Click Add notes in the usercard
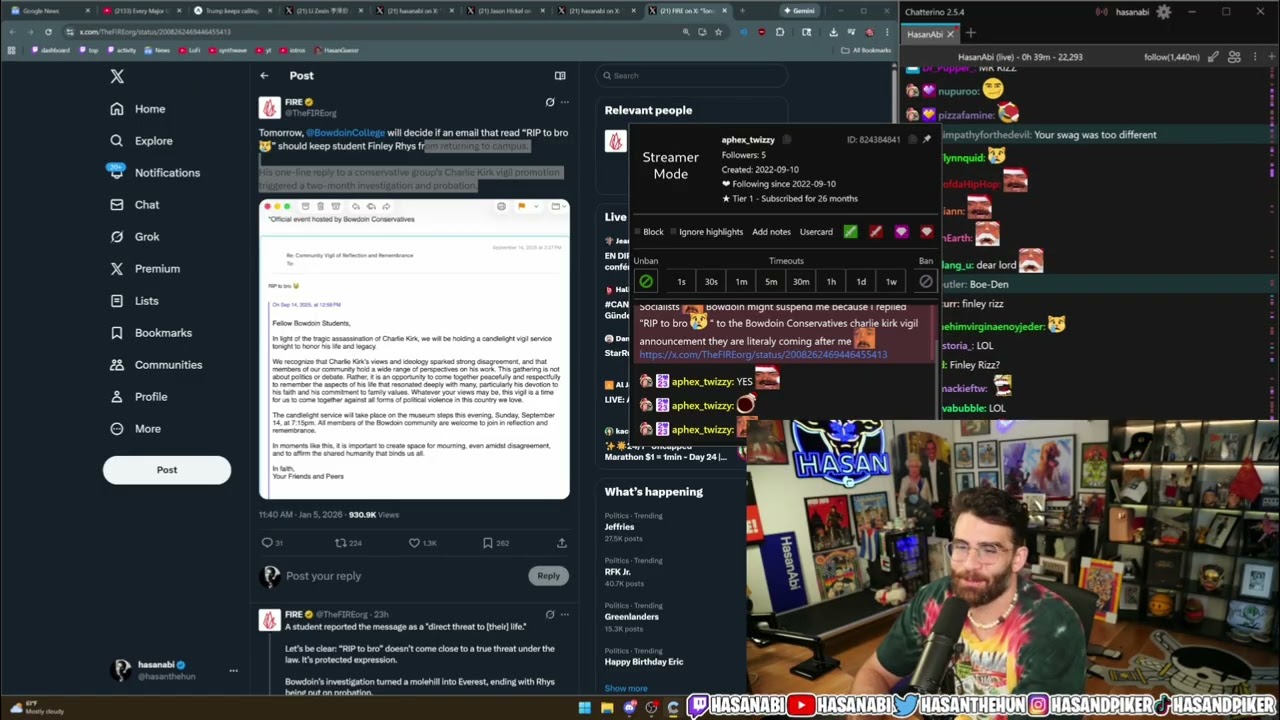Screen dimensions: 1280x720 pos(771,232)
